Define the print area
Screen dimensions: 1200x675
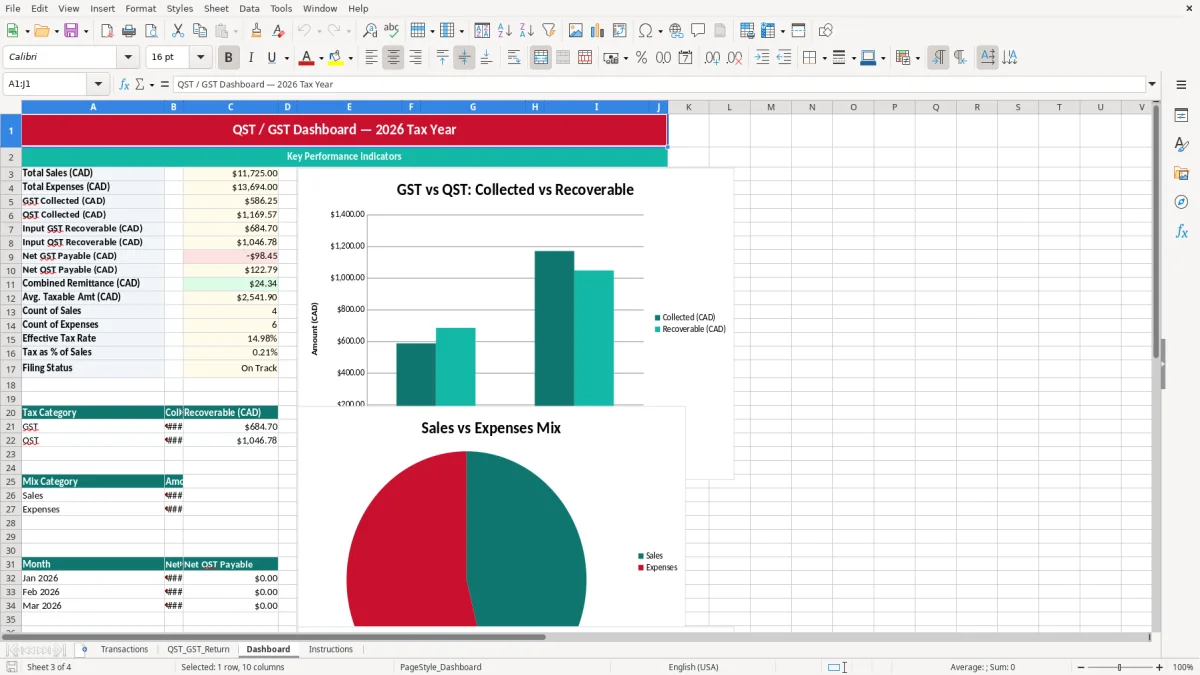pos(747,31)
